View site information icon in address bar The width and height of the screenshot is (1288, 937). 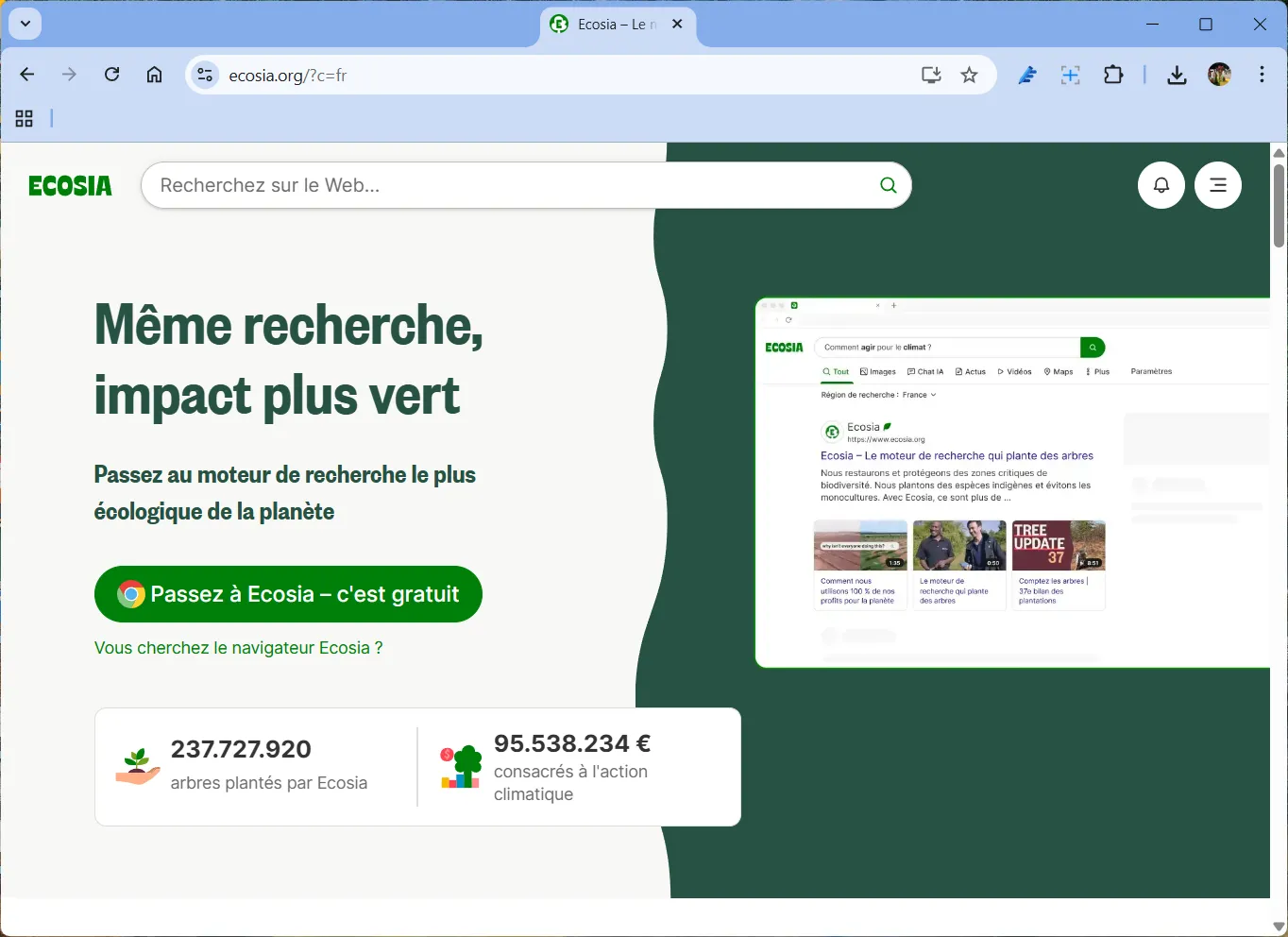point(205,75)
